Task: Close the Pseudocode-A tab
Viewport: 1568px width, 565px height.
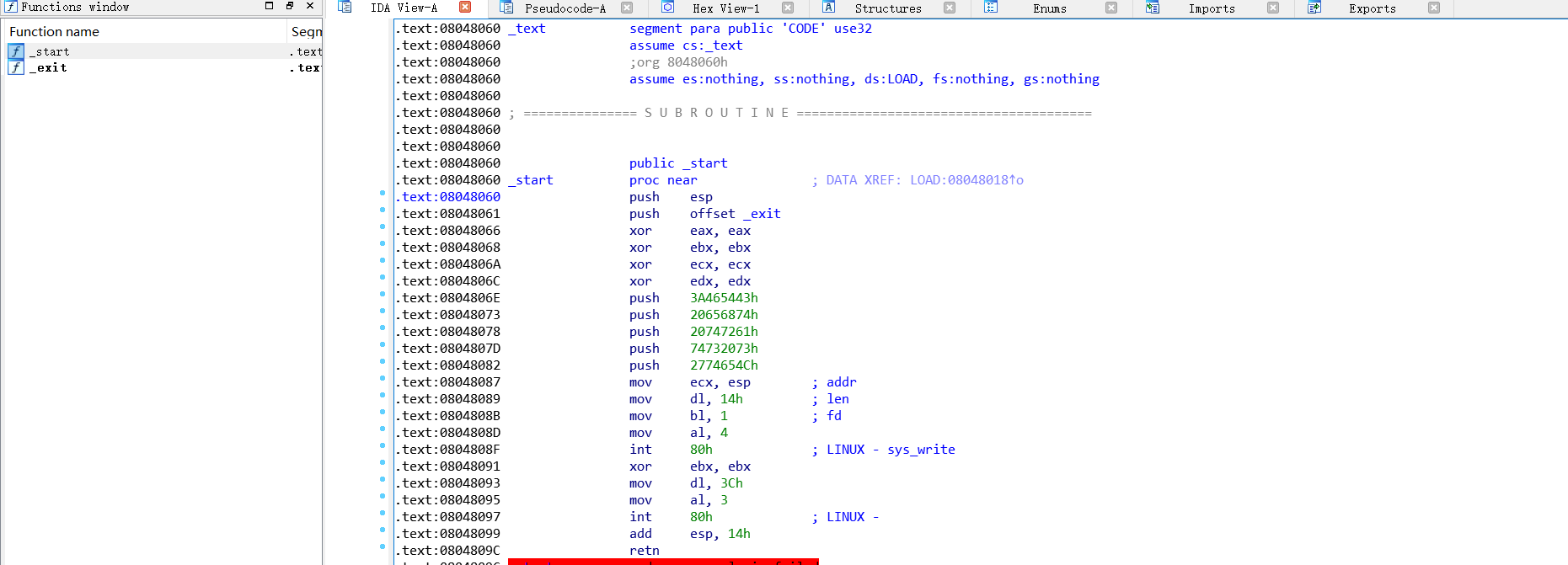Action: point(627,8)
